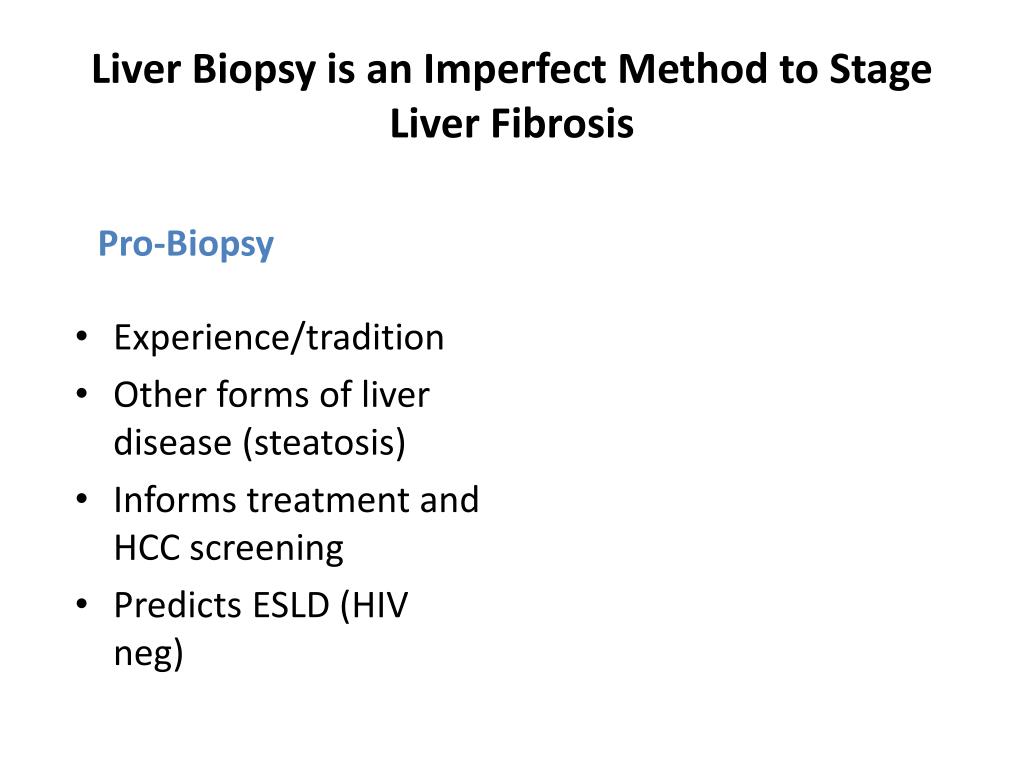Click the word "(steatosis)" in second bullet
This screenshot has width=1024, height=768.
pyautogui.click(x=324, y=443)
